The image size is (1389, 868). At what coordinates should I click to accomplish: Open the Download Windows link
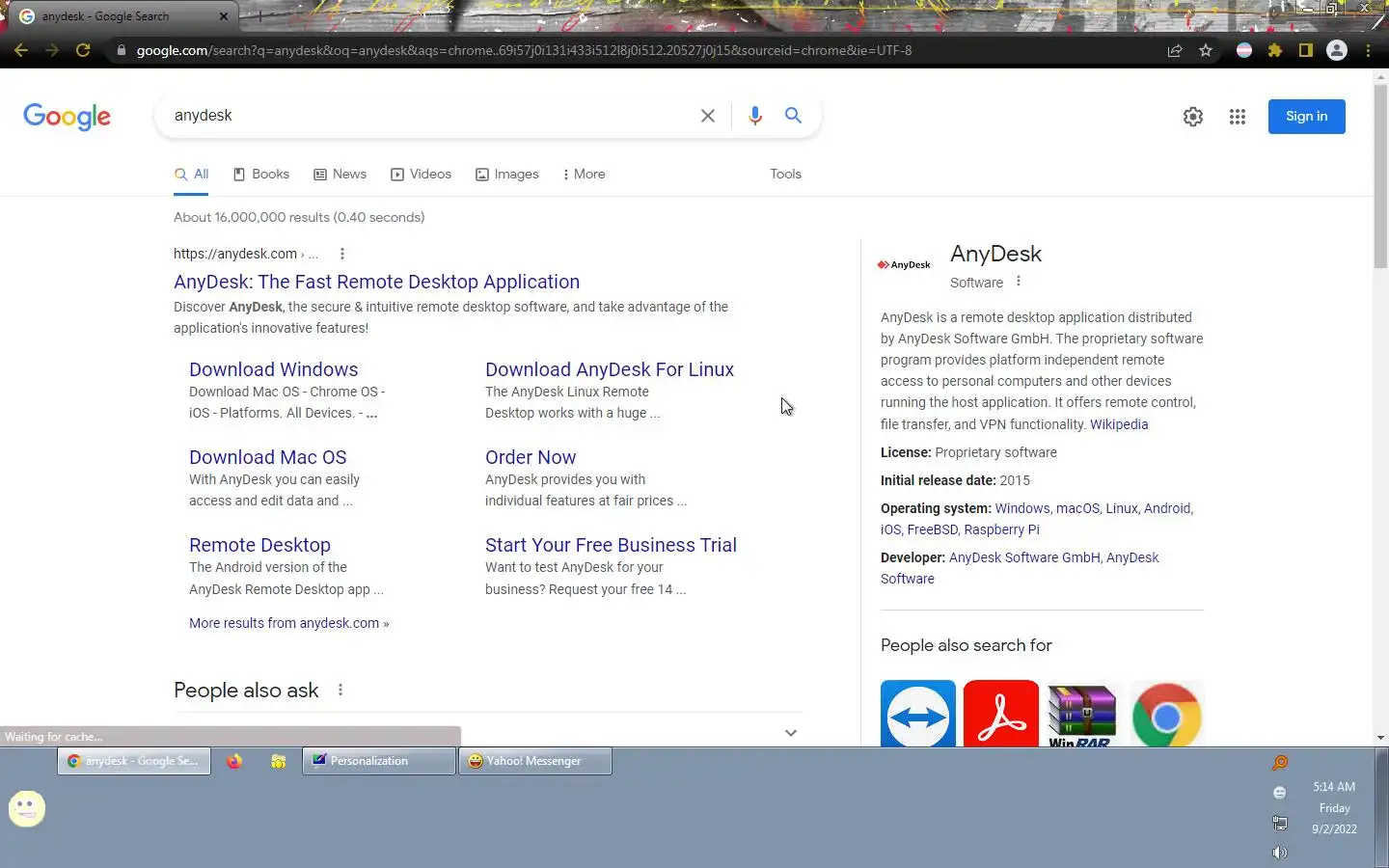pos(273,369)
